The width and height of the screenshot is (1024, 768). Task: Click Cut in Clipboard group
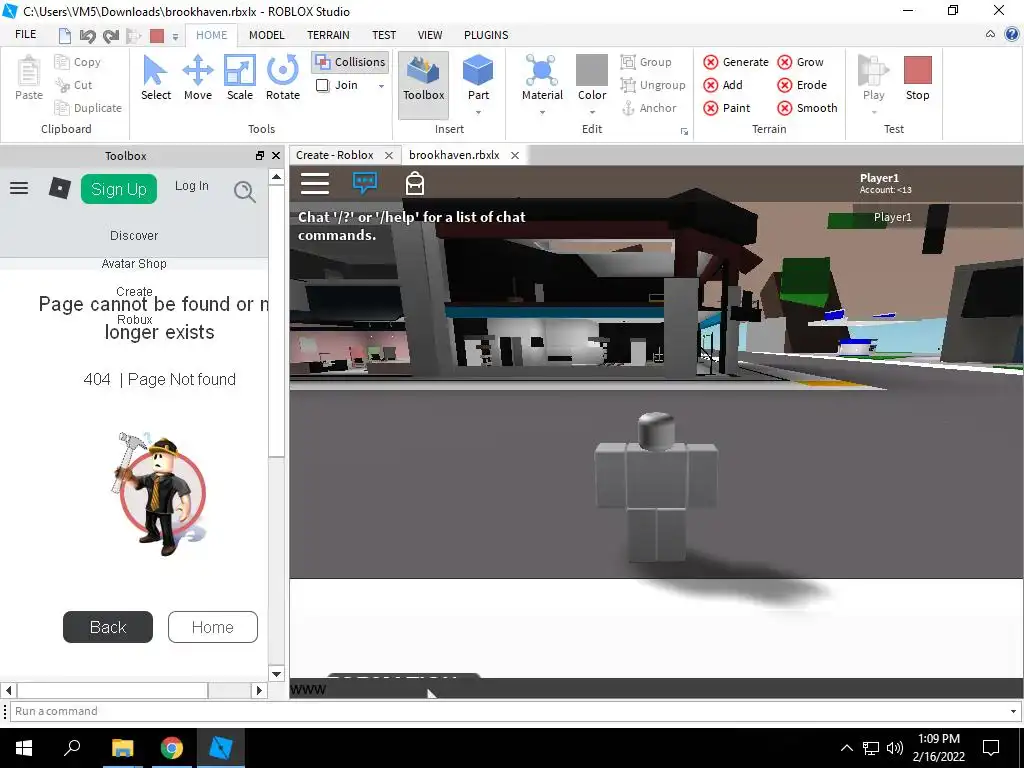point(74,85)
